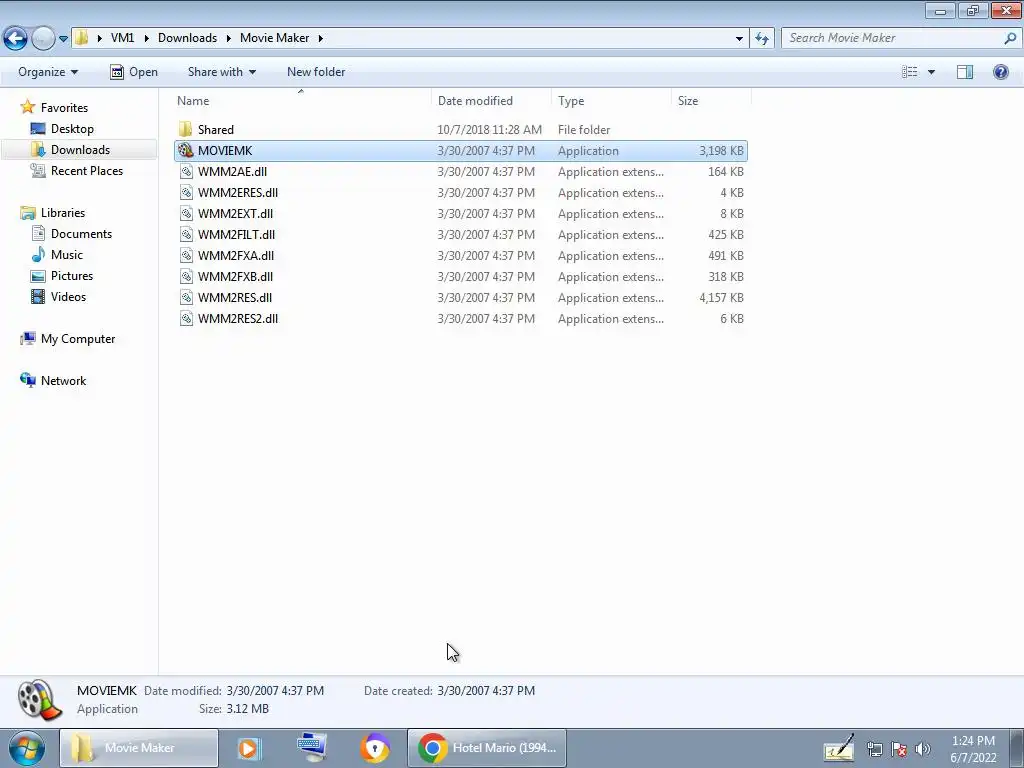Click the Movie Maker taskbar button
1024x768 pixels.
click(139, 748)
